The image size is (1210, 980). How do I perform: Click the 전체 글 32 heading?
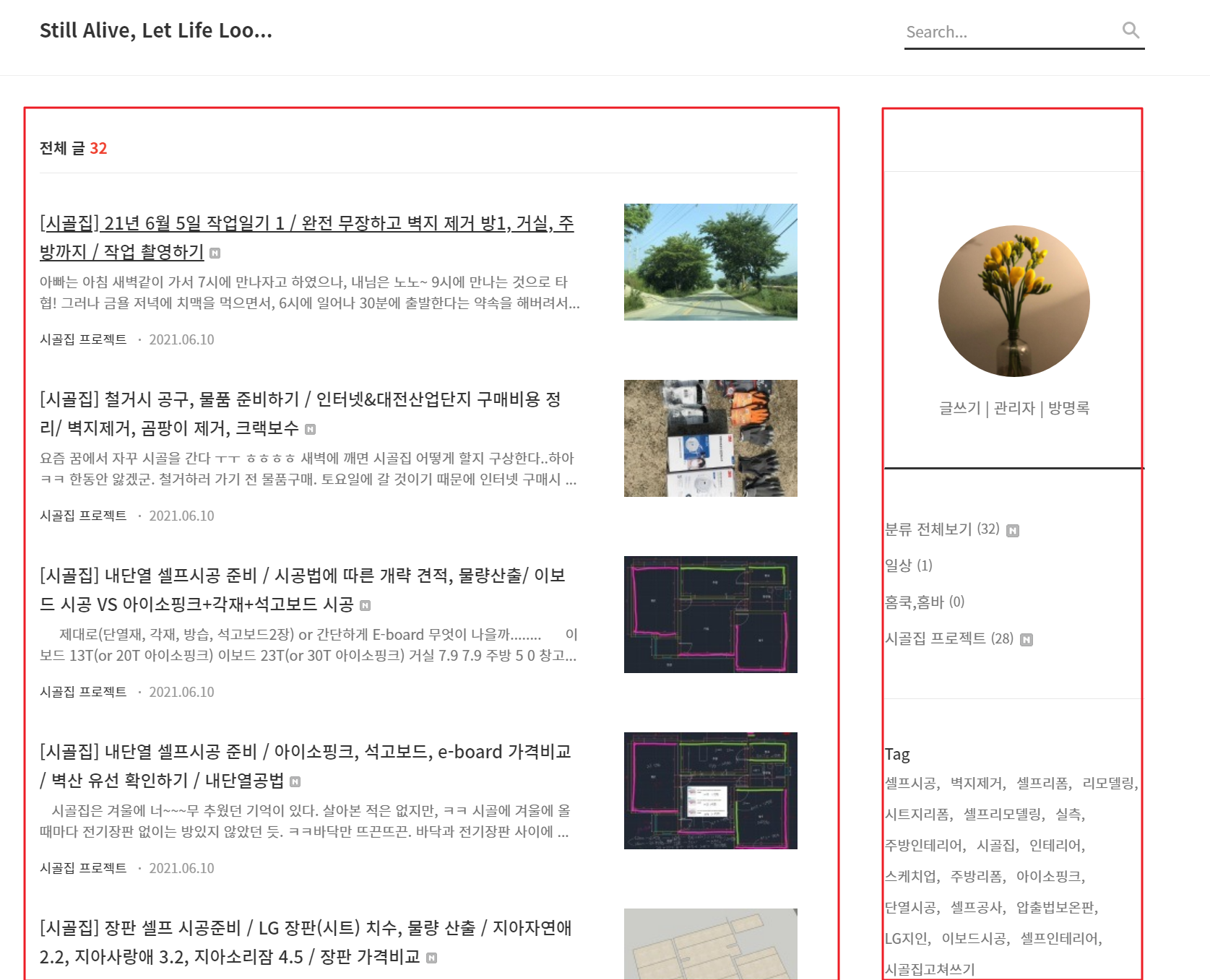tap(73, 148)
